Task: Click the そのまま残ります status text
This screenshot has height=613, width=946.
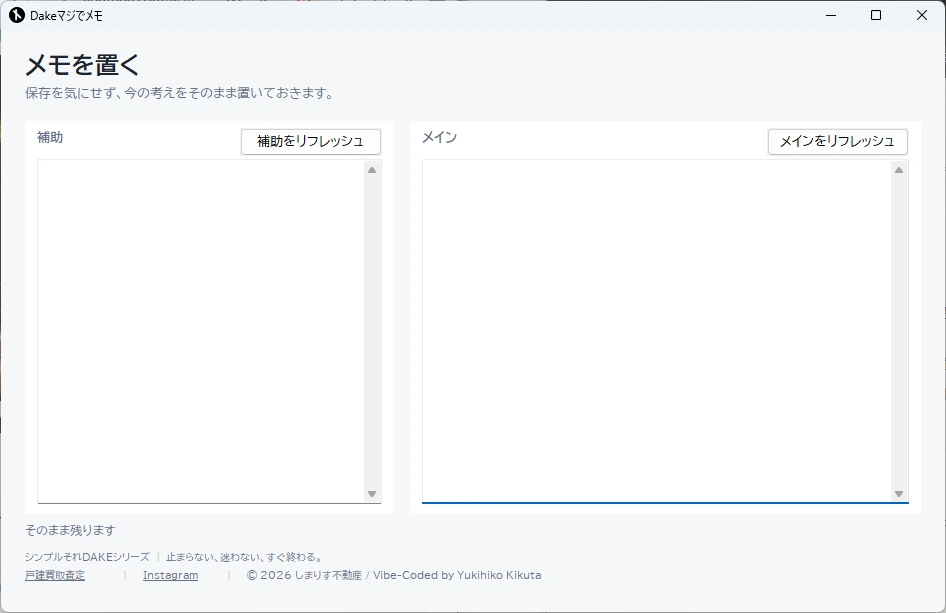Action: click(70, 530)
